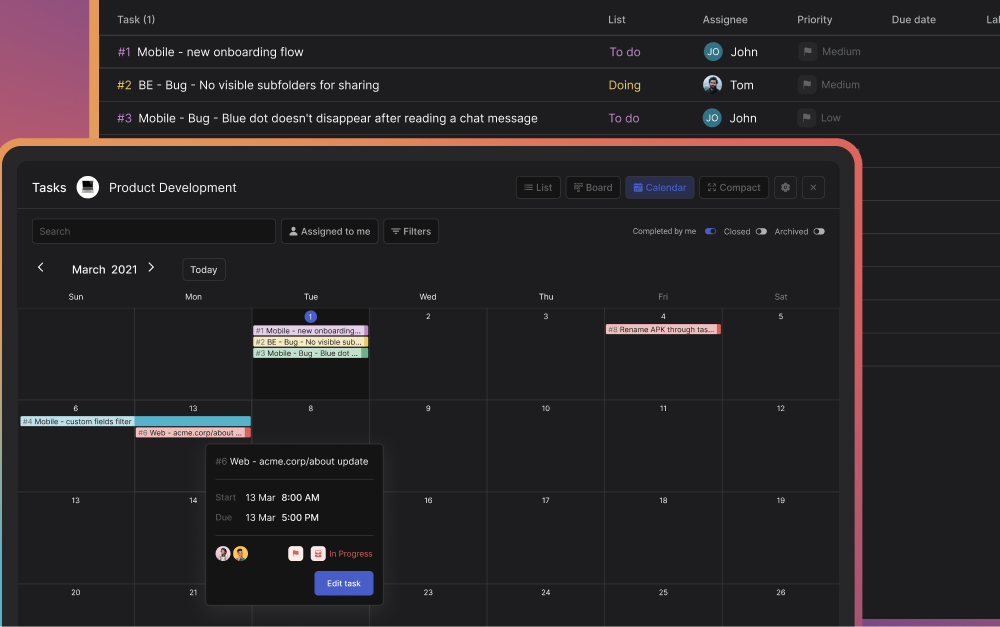Open the settings gear in Tasks panel
This screenshot has height=627, width=1000.
click(x=786, y=188)
